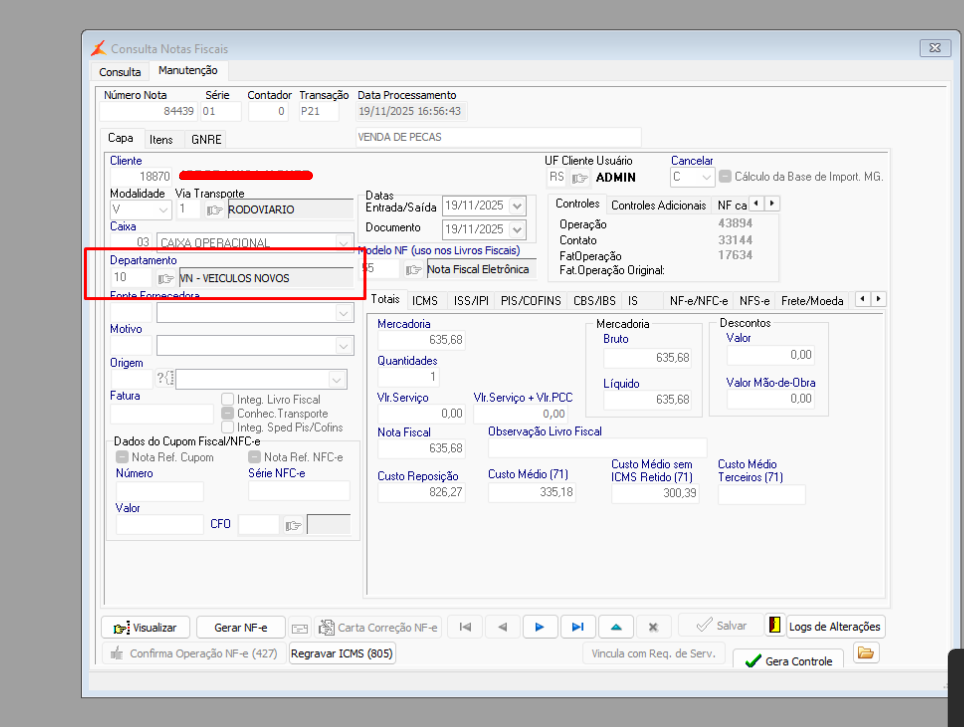
Task: Switch to the Itens tab
Action: (x=160, y=139)
